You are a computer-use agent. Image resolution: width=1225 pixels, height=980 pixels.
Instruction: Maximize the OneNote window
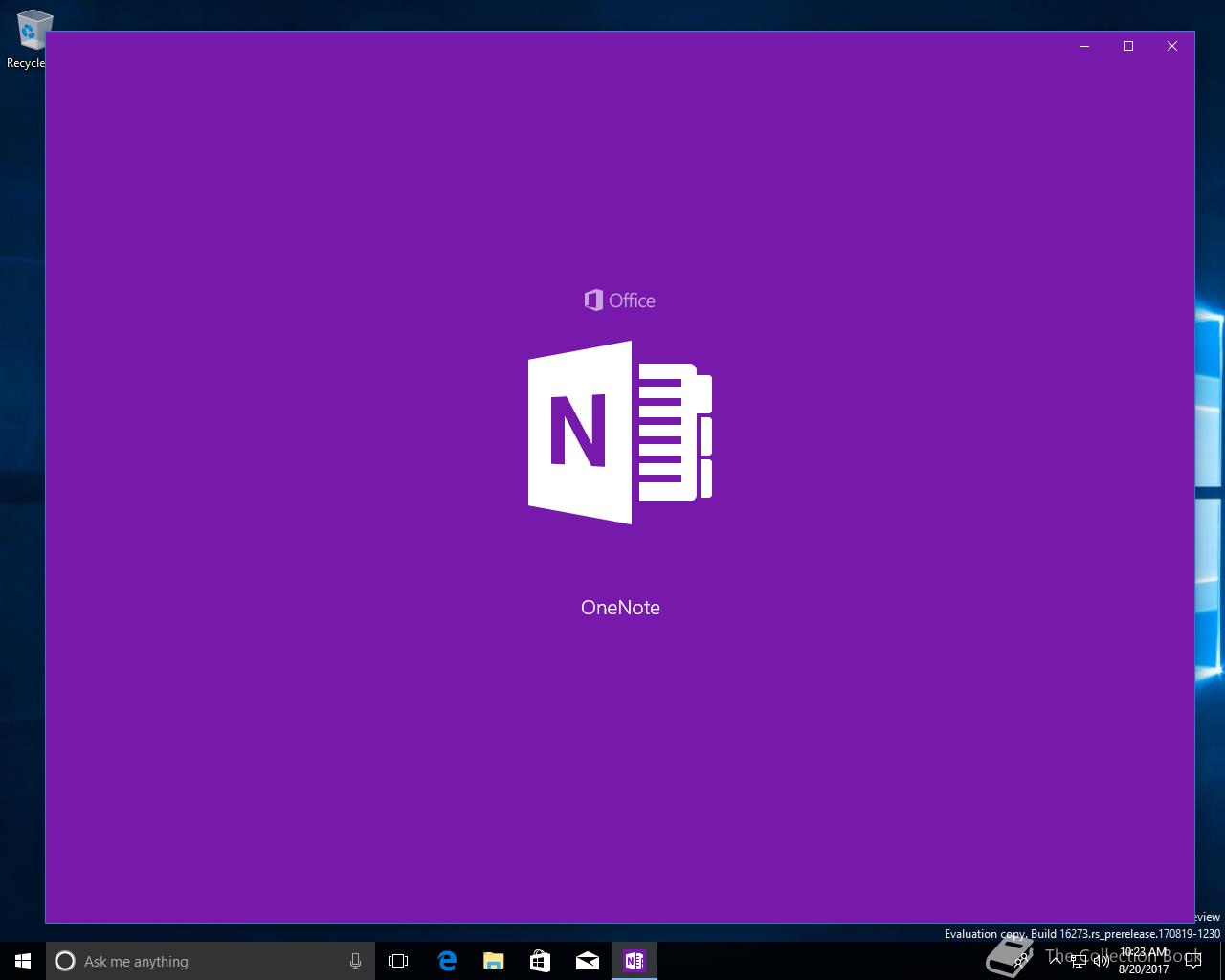(x=1128, y=46)
